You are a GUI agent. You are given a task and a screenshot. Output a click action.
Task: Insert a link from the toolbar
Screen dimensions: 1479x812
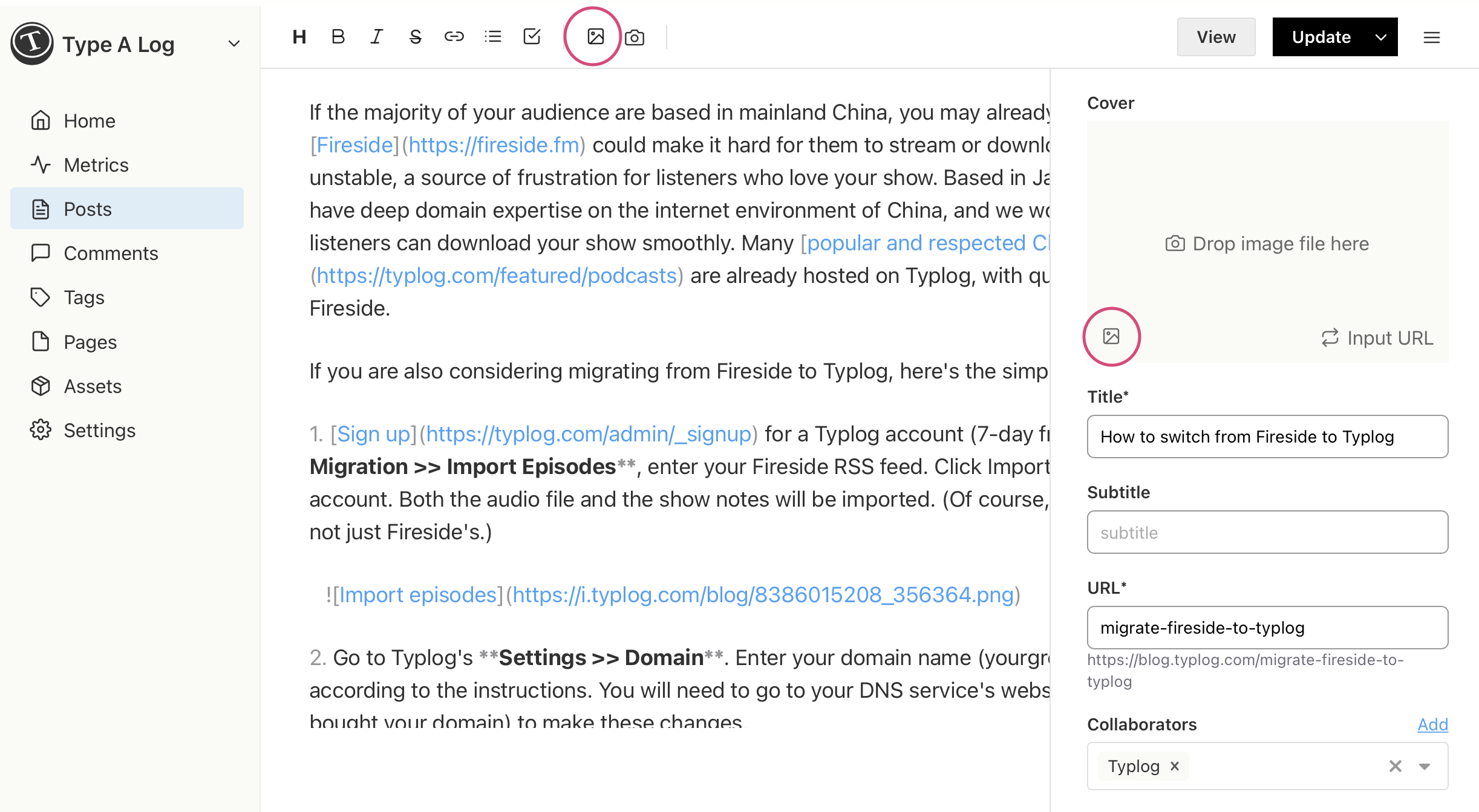click(x=454, y=37)
